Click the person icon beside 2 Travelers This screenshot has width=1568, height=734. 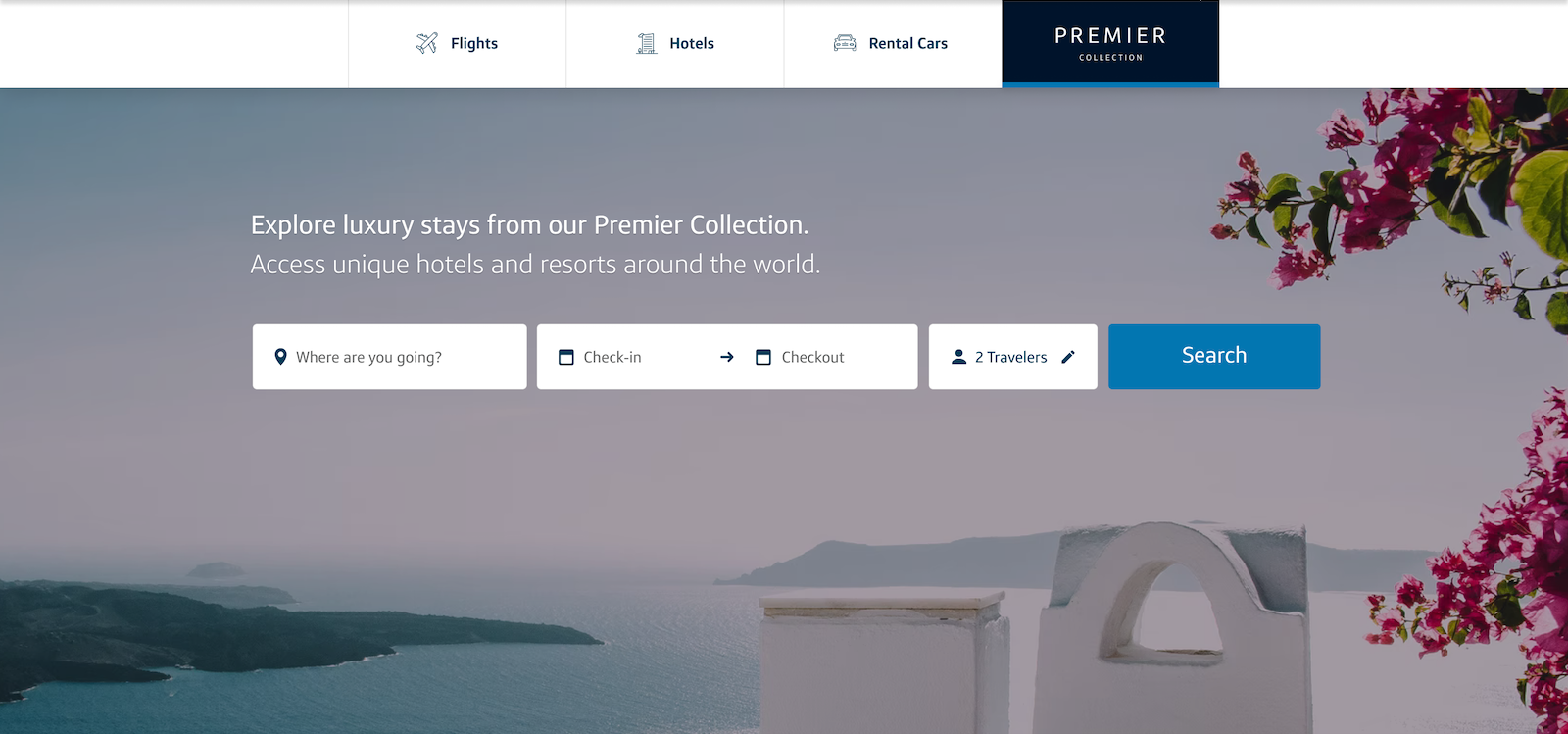(x=958, y=357)
